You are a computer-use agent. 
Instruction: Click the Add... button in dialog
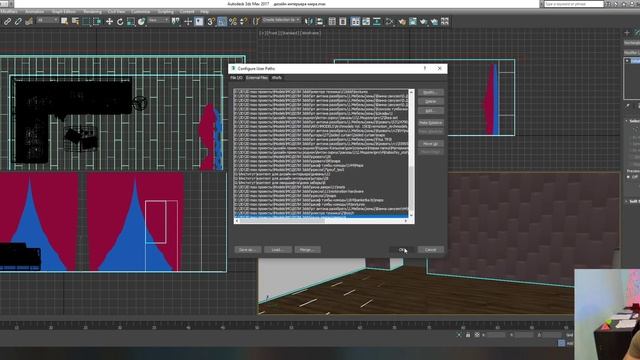[x=431, y=111]
